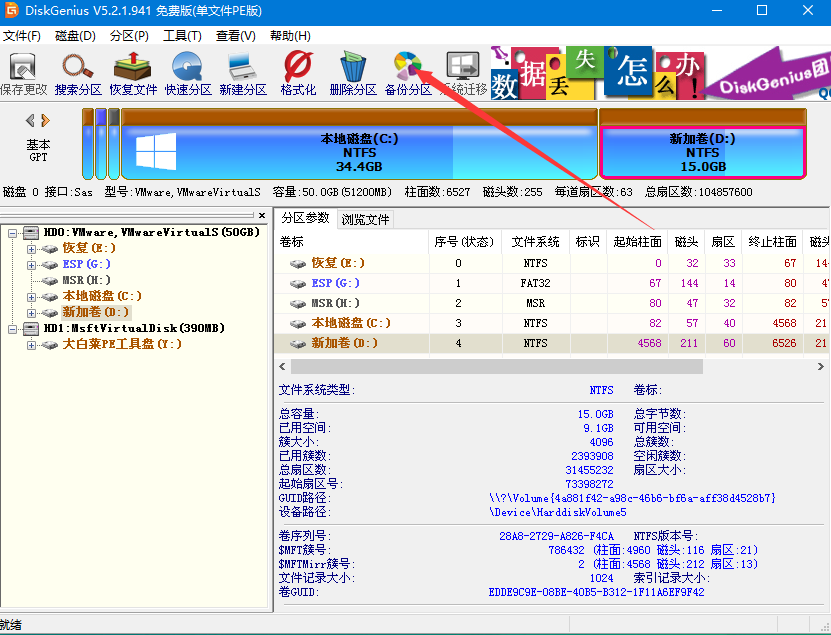Click the 卷标 column header
831x635 pixels.
(351, 242)
